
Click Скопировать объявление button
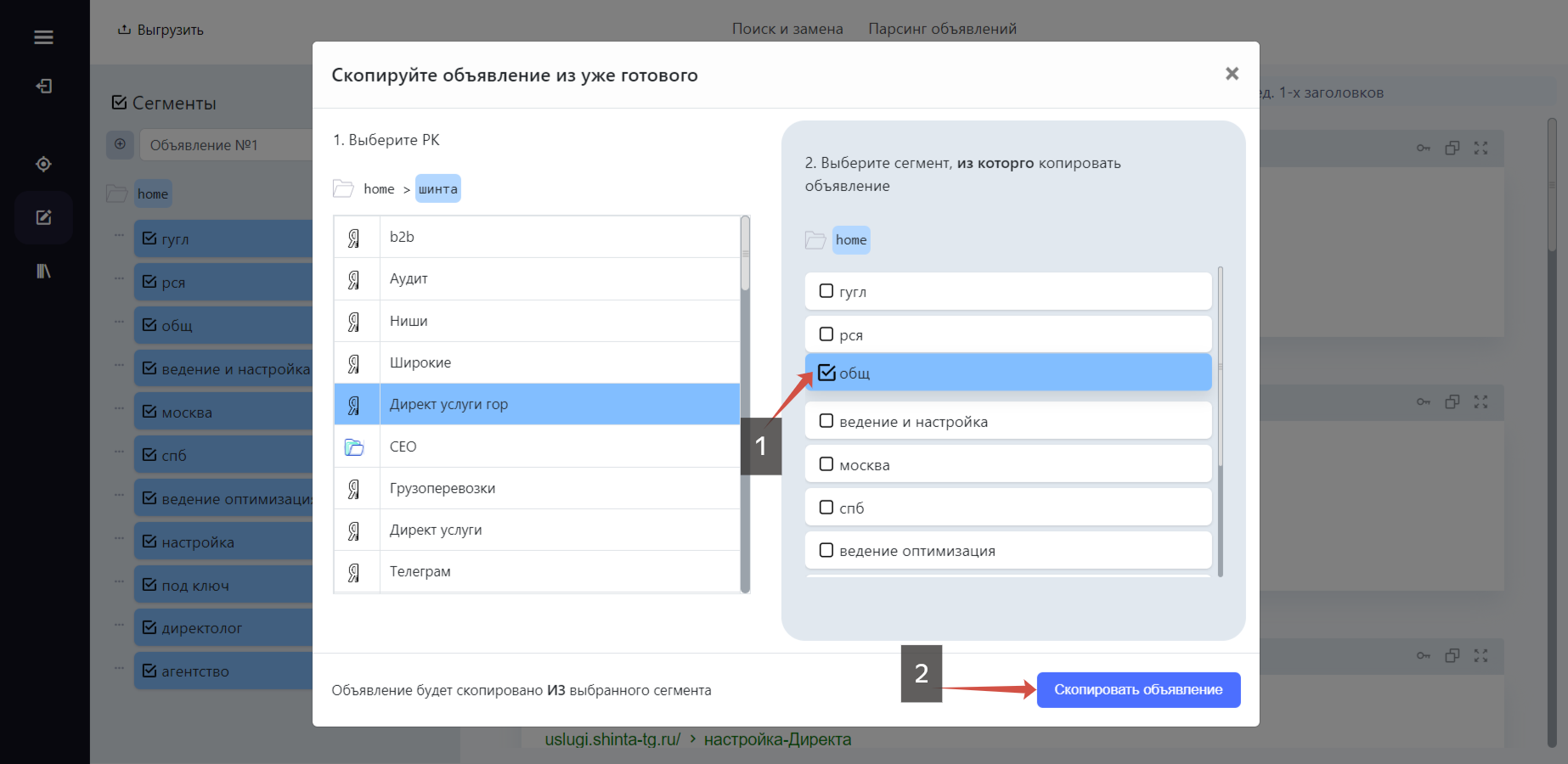coord(1138,689)
